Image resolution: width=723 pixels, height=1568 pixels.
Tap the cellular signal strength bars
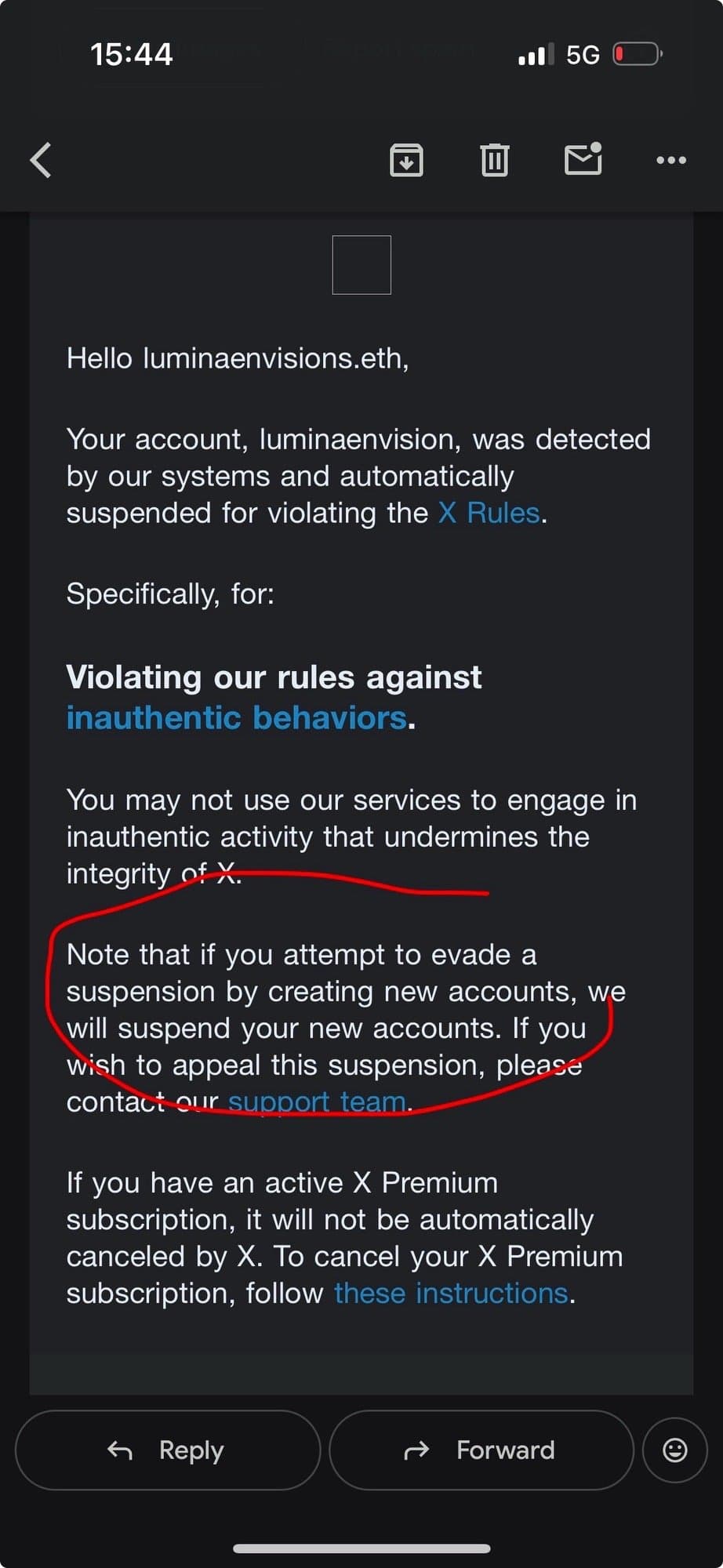[x=536, y=54]
